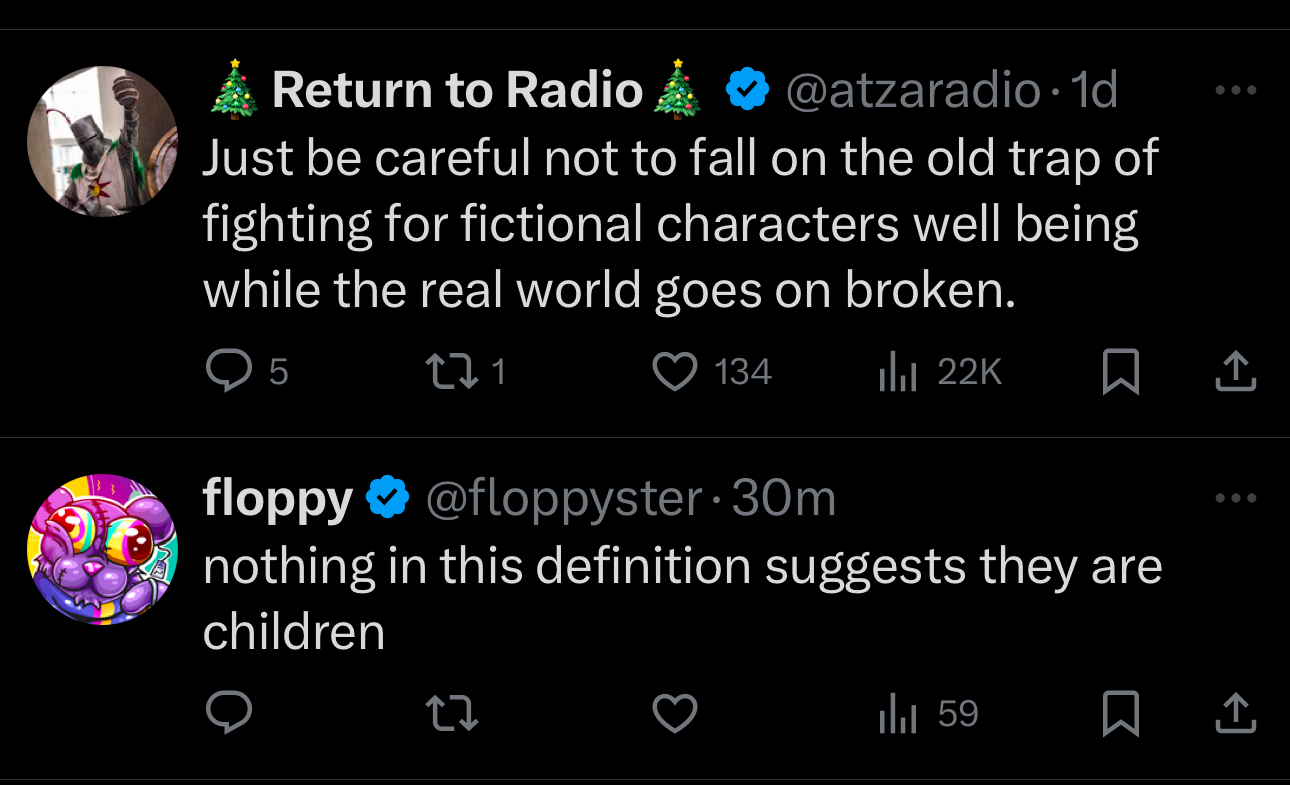The width and height of the screenshot is (1290, 785).
Task: Visit the @atzaradio handle
Action: [x=914, y=91]
